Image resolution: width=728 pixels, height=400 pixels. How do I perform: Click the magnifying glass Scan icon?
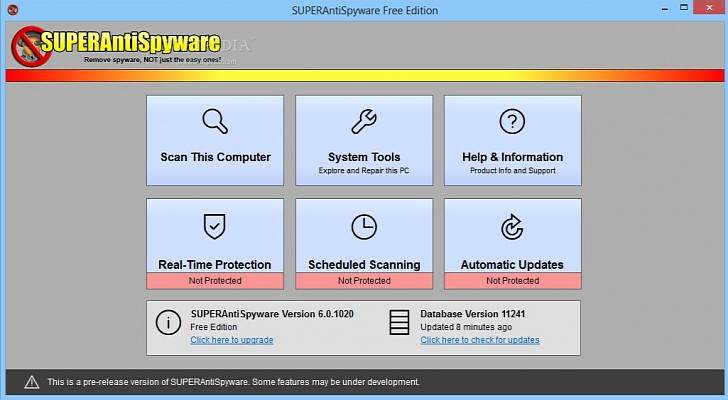[x=215, y=122]
